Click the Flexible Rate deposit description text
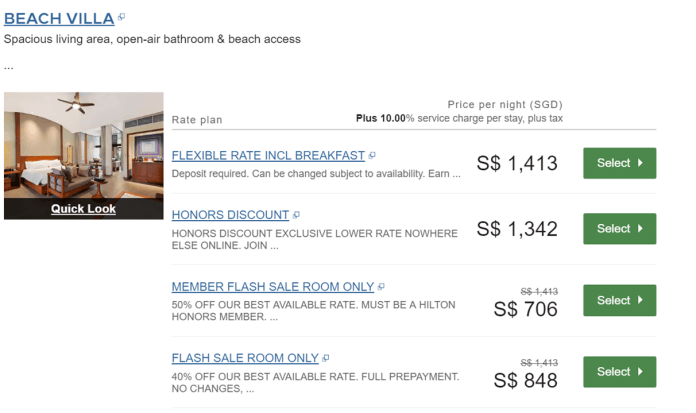Image resolution: width=696 pixels, height=413 pixels. pyautogui.click(x=316, y=174)
